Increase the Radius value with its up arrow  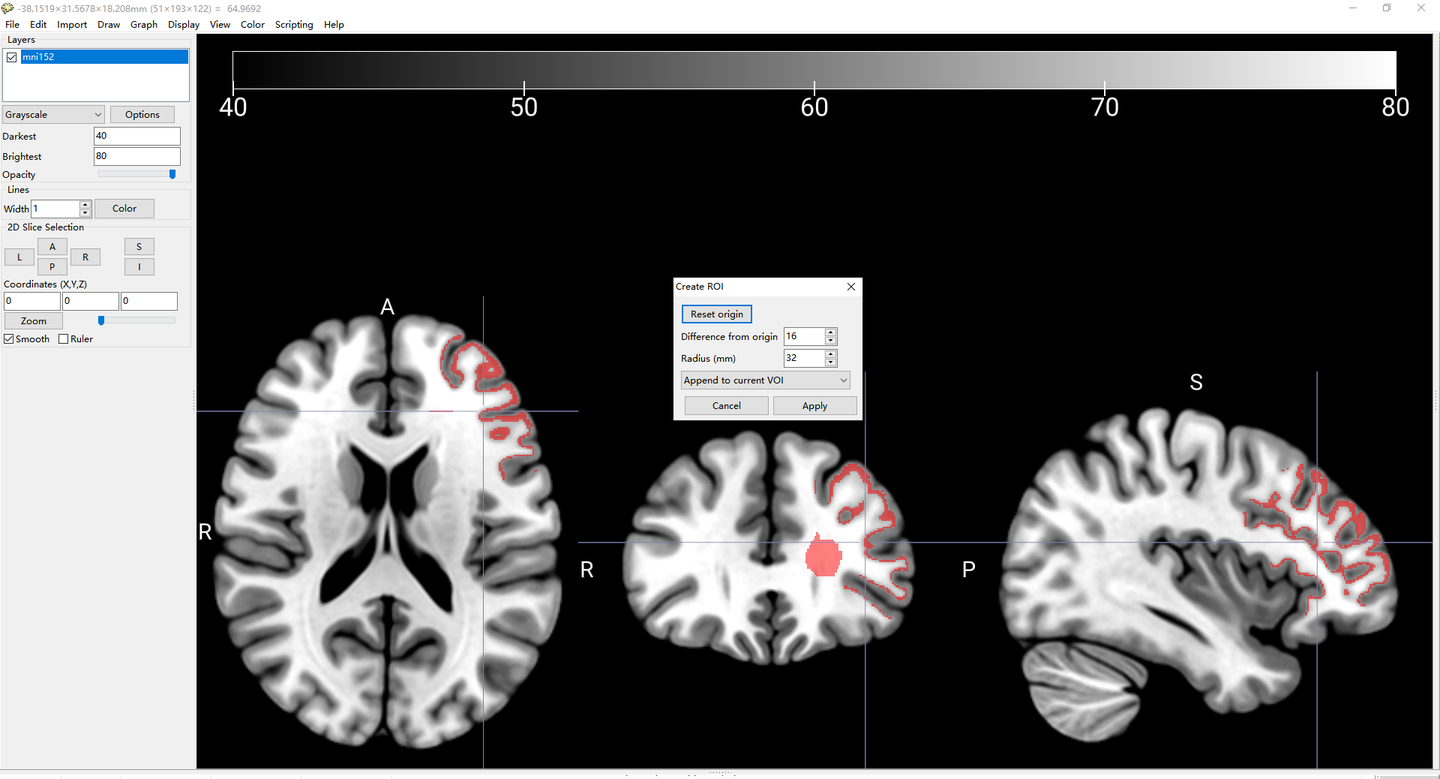pyautogui.click(x=830, y=353)
